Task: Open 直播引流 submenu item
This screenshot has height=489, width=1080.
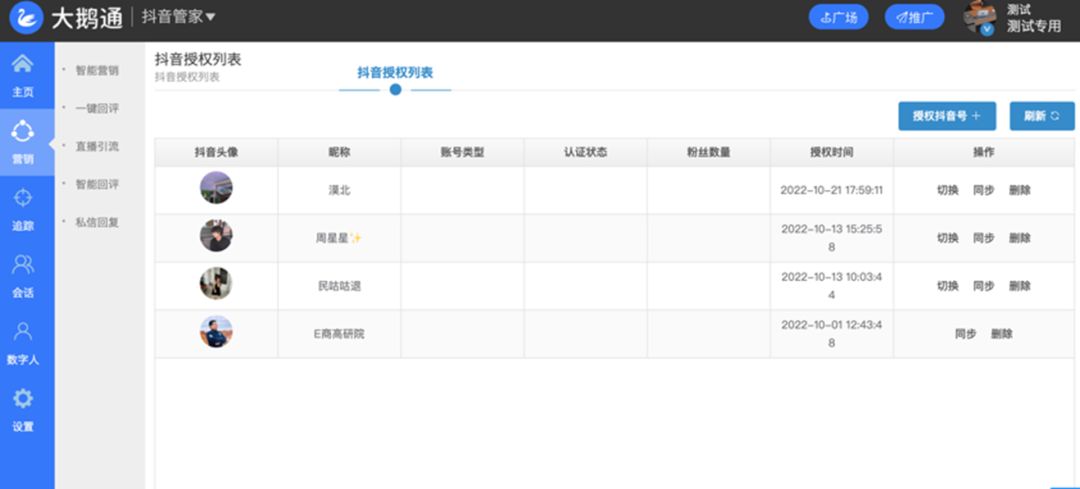Action: (96, 146)
